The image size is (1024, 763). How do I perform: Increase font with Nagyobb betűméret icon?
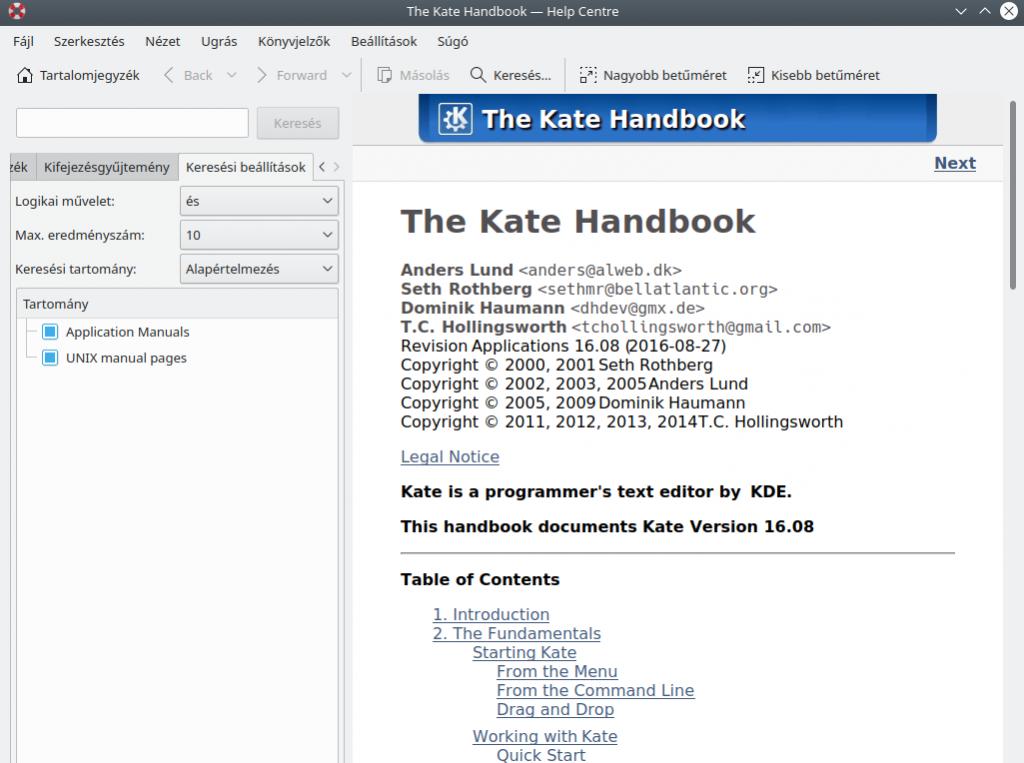(x=588, y=75)
